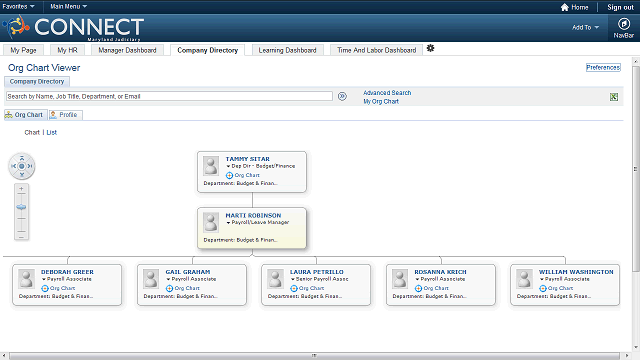
Task: Click the Home icon in top bar
Action: pyautogui.click(x=565, y=7)
